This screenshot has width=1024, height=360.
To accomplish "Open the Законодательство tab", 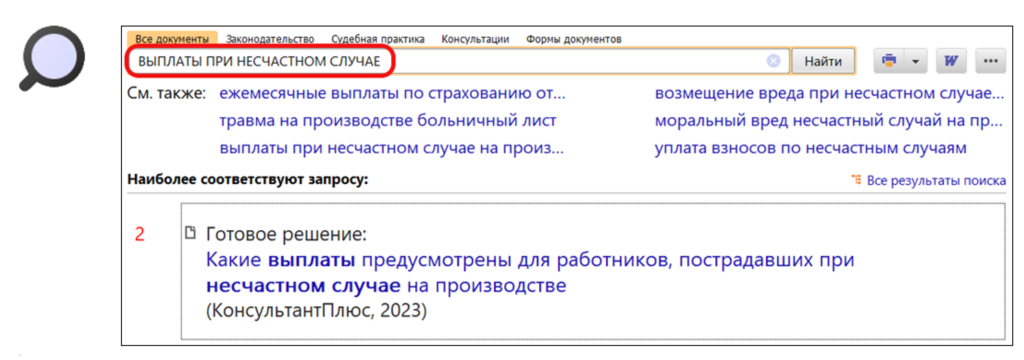I will (x=270, y=39).
